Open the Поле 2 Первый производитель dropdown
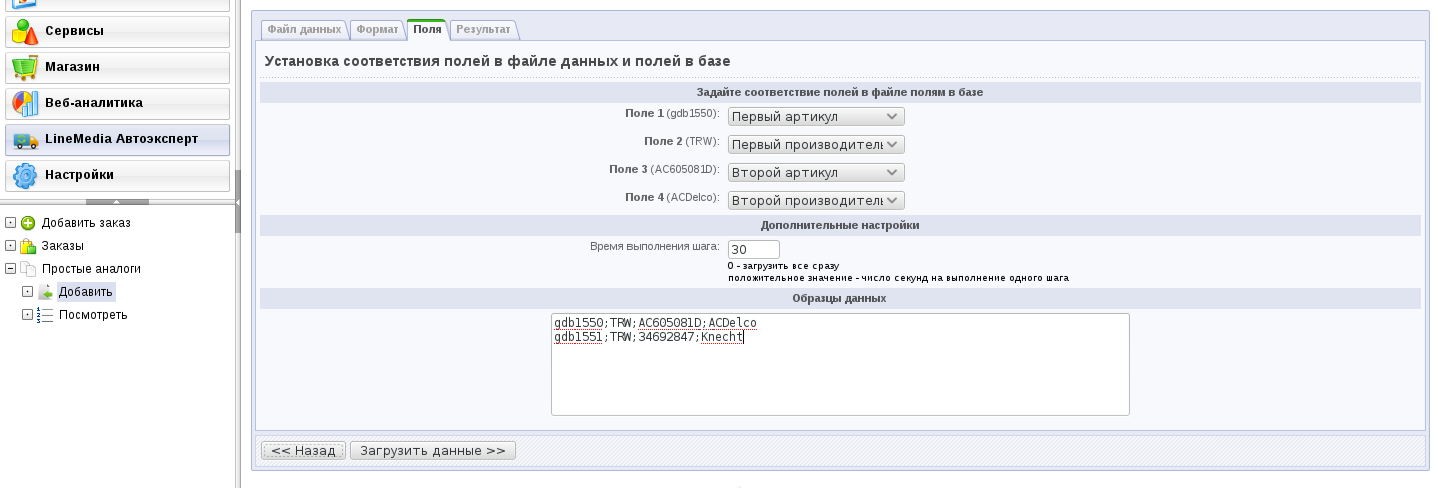The width and height of the screenshot is (1438, 488). pos(815,145)
